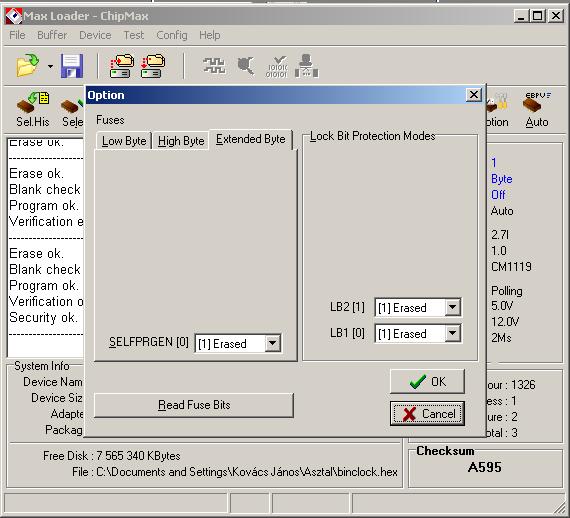Click the floppy disk save icon
This screenshot has height=518, width=570.
[72, 66]
